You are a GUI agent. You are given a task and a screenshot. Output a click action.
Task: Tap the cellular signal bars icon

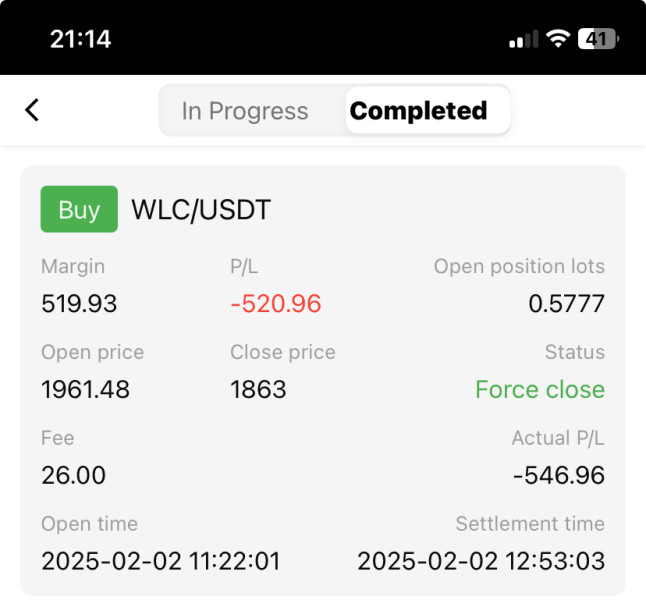523,40
